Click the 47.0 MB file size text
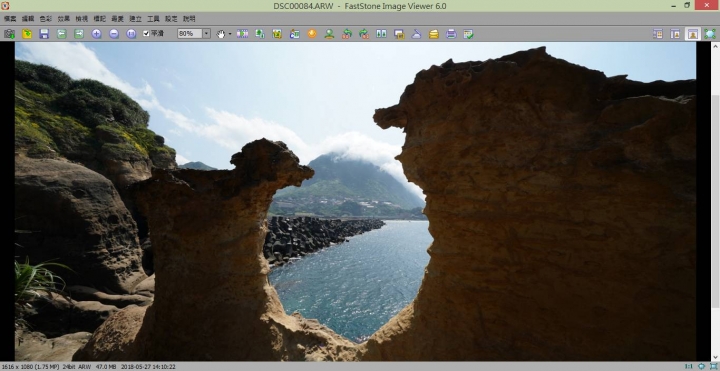720x371 pixels. (x=106, y=367)
